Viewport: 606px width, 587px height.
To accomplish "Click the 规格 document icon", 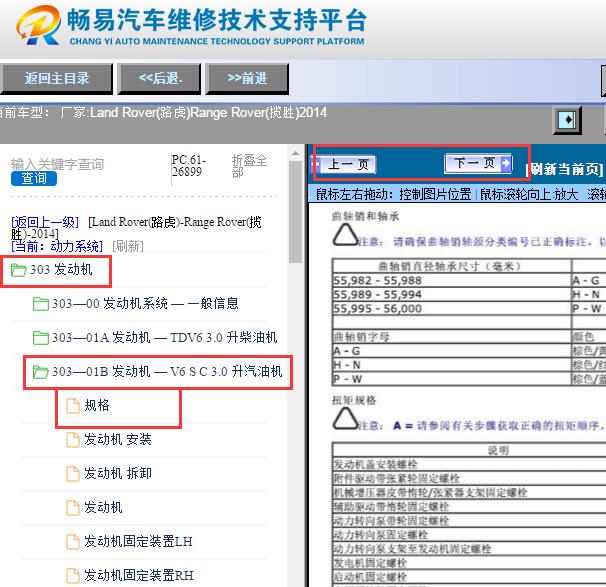I will 73,406.
